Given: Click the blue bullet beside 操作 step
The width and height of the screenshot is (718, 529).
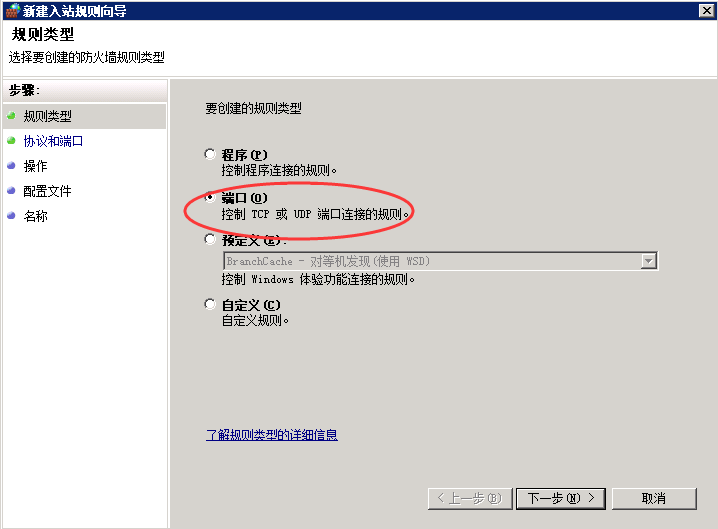Looking at the screenshot, I should tap(11, 166).
